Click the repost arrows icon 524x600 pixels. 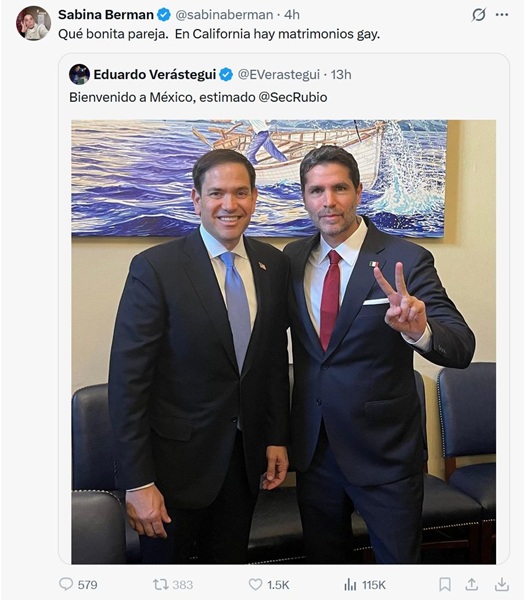(x=160, y=584)
